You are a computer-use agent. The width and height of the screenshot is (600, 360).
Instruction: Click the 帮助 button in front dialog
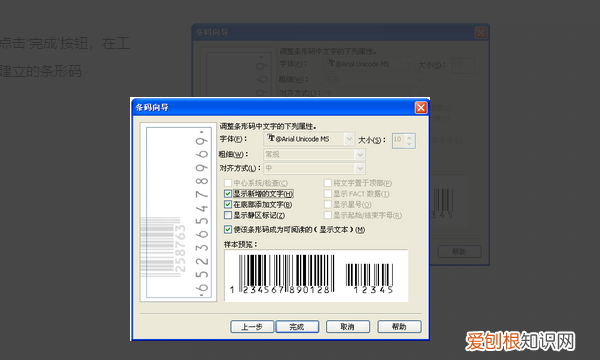click(399, 327)
